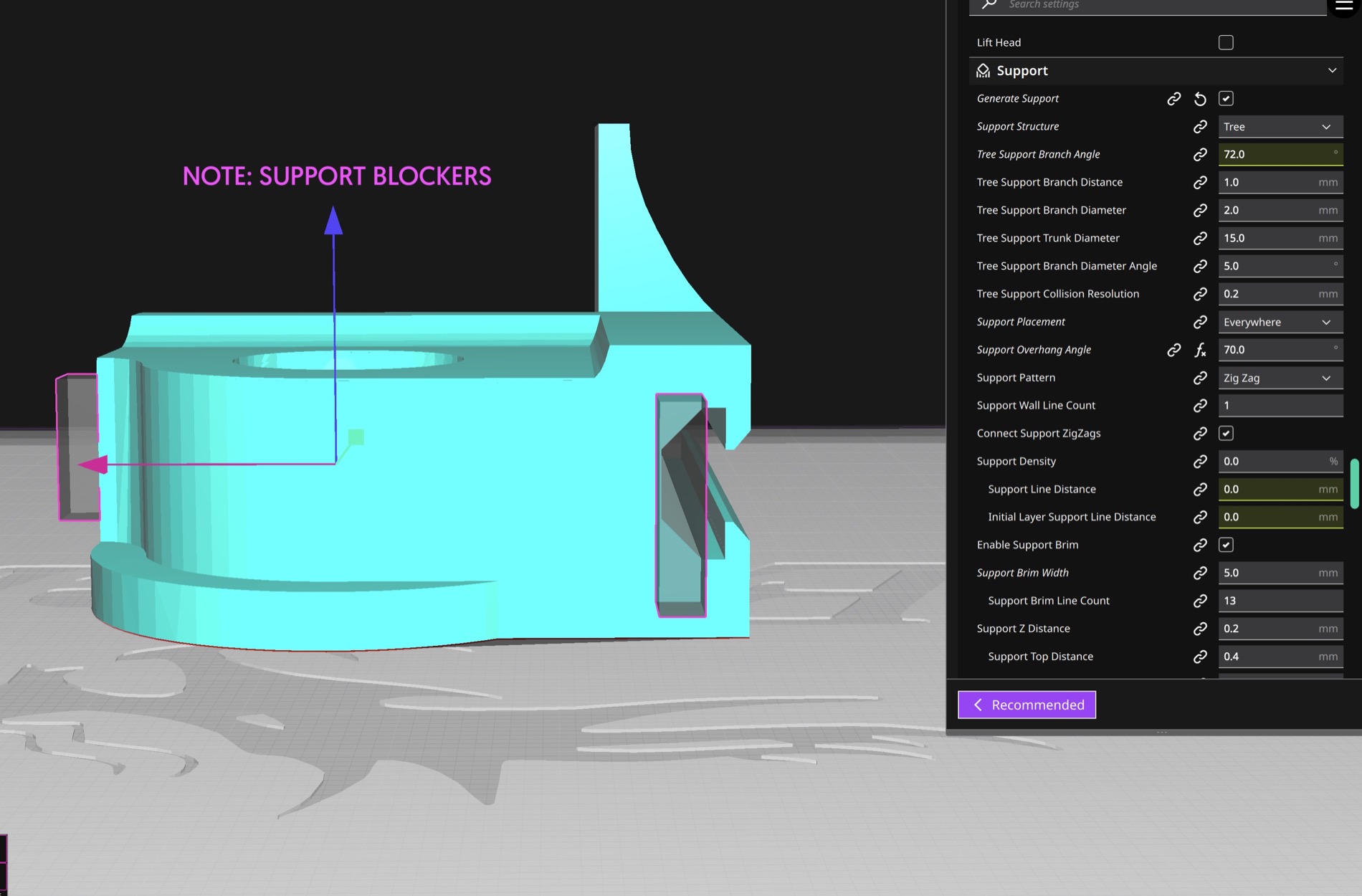Click the settings panel vertical scrollbar
This screenshot has height=896, width=1362.
click(1354, 484)
